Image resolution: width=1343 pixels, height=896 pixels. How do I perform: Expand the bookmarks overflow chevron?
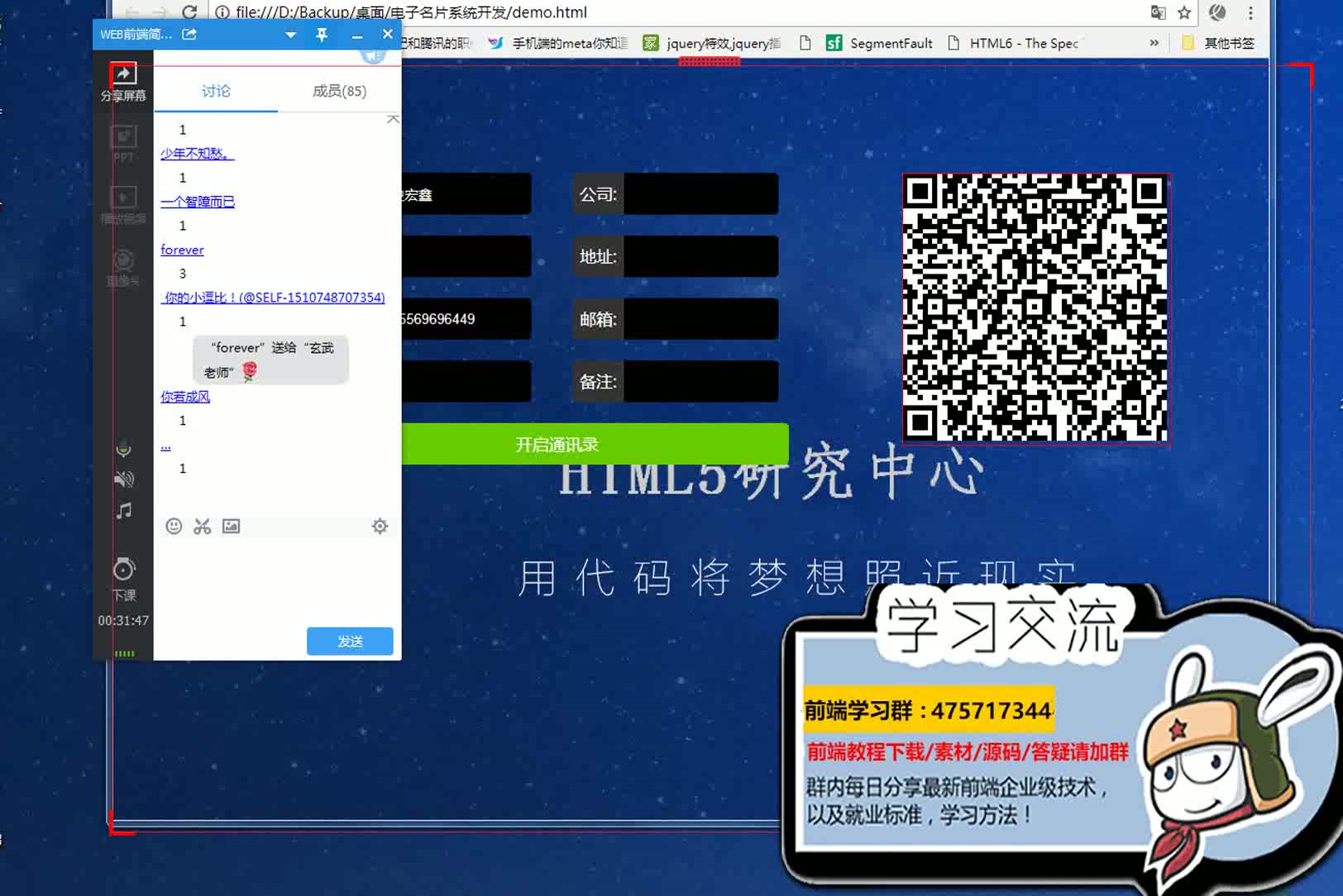[x=1154, y=43]
